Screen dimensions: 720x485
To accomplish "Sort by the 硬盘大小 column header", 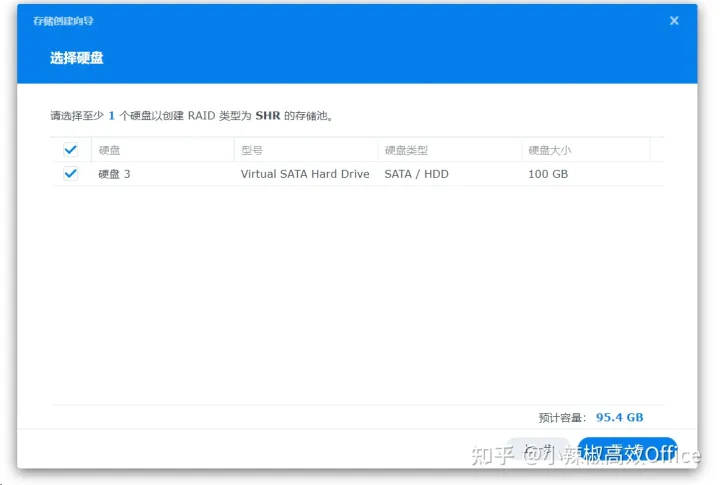I will click(585, 150).
